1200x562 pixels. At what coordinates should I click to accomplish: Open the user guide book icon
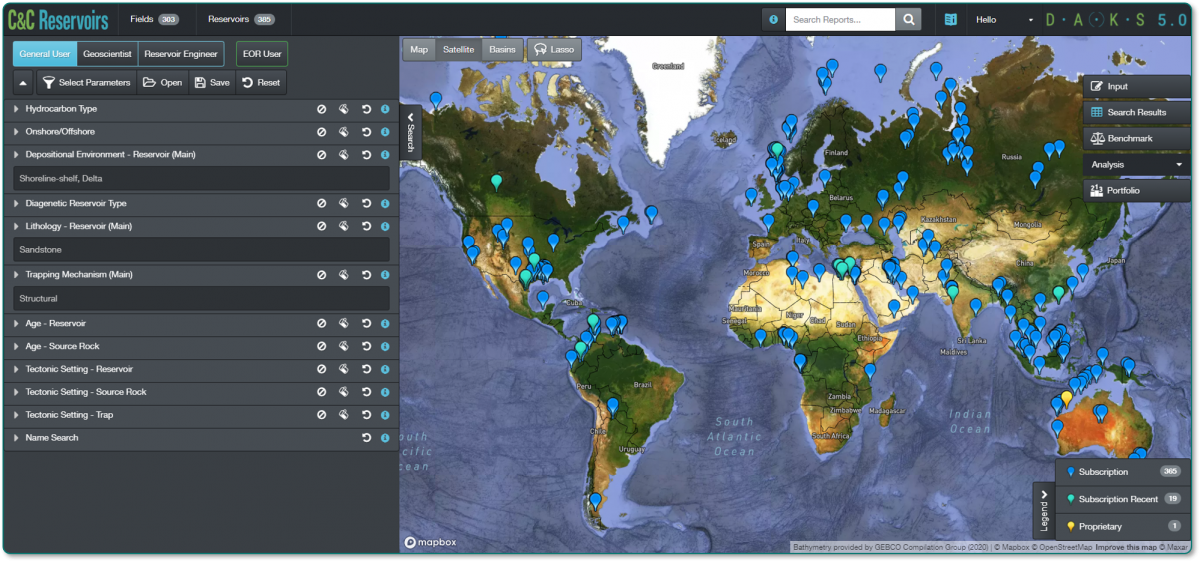tap(951, 20)
